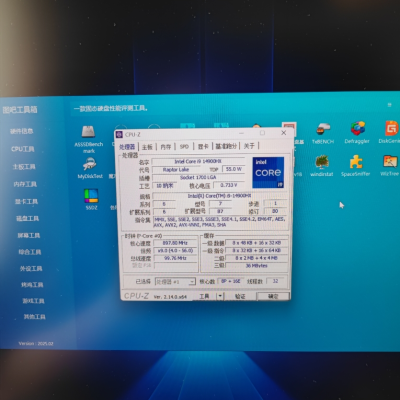The height and width of the screenshot is (400, 400).
Task: Open the 关于 tab in CPU-Z
Action: click(x=249, y=146)
